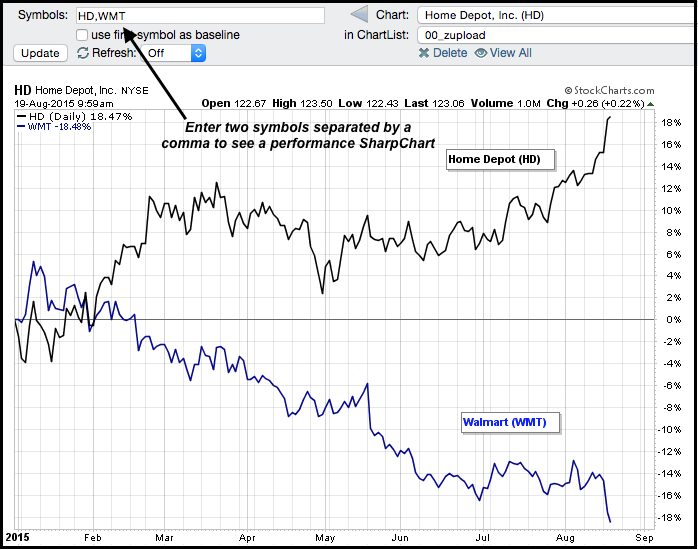
Task: Click the Aug month label on axis
Action: [x=565, y=538]
